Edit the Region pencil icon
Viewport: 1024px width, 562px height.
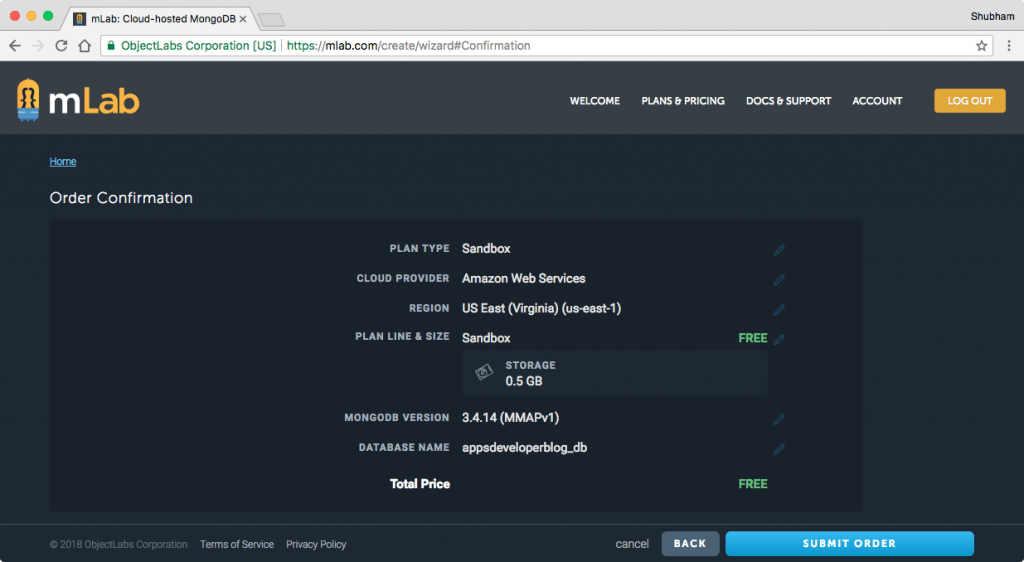[x=779, y=310]
